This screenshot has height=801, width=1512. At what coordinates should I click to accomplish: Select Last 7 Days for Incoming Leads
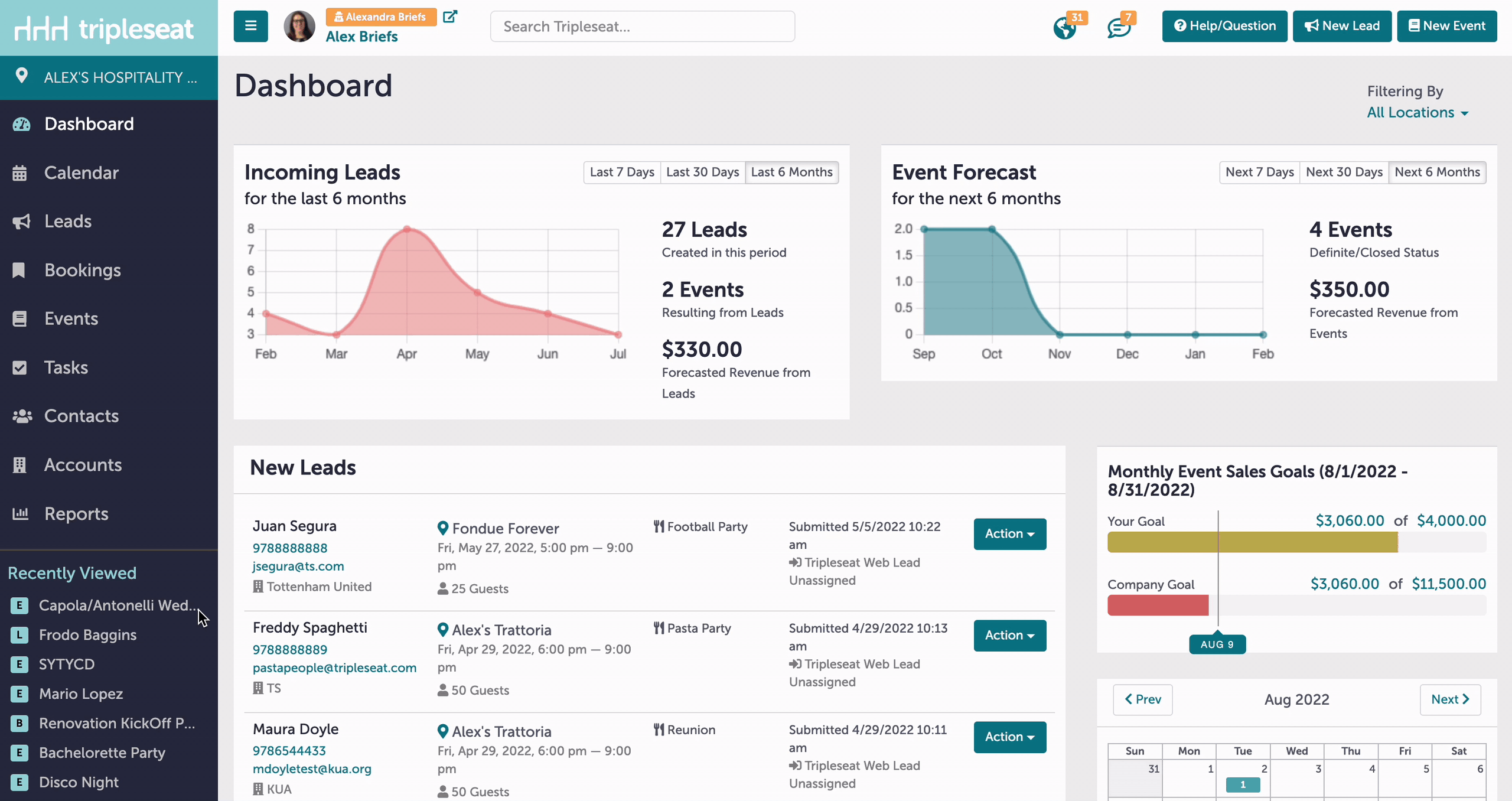[x=622, y=172]
